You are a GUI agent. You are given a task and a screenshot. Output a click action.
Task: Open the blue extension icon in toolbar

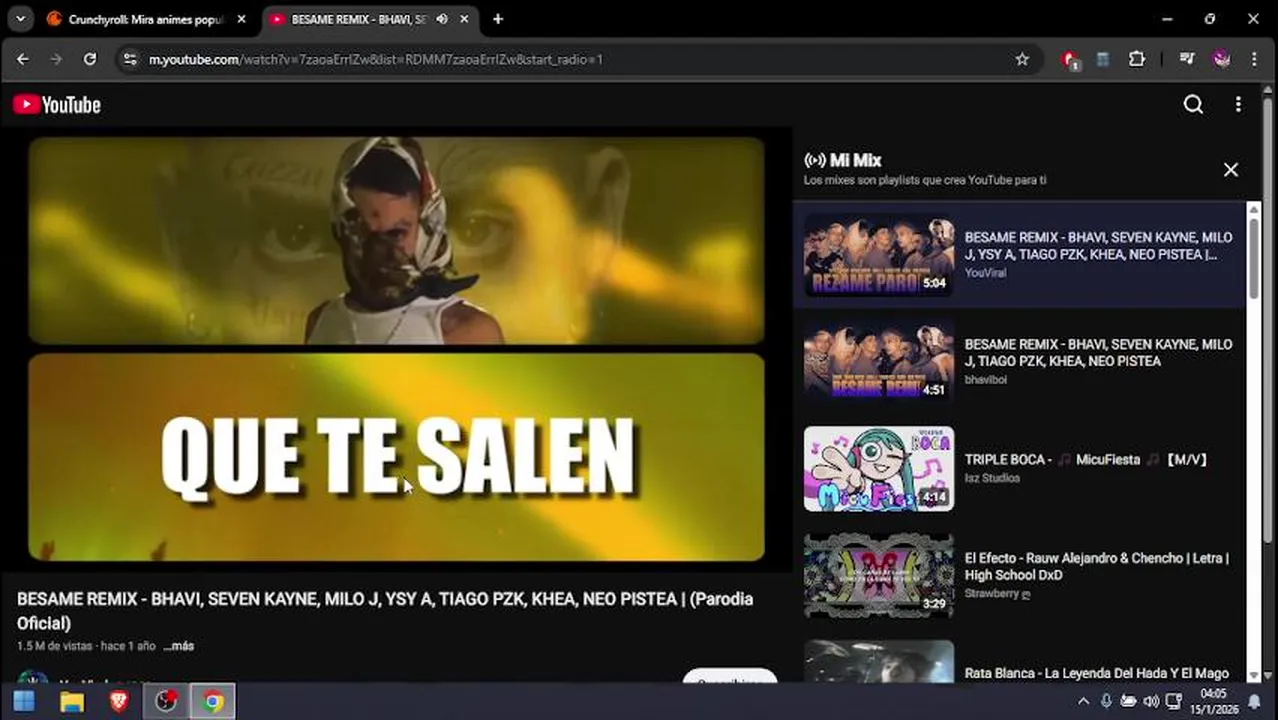(1103, 59)
